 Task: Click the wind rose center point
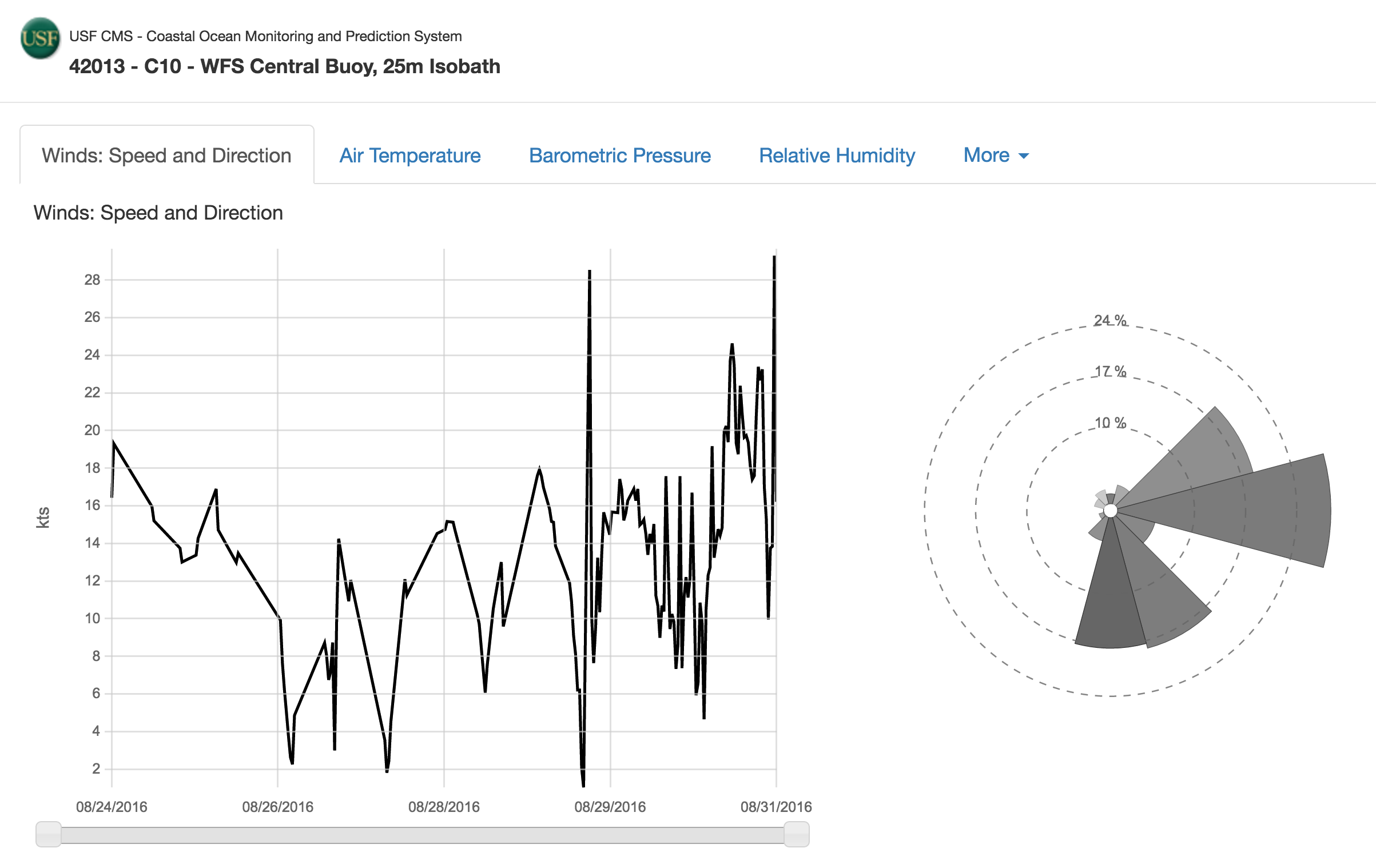(1110, 511)
